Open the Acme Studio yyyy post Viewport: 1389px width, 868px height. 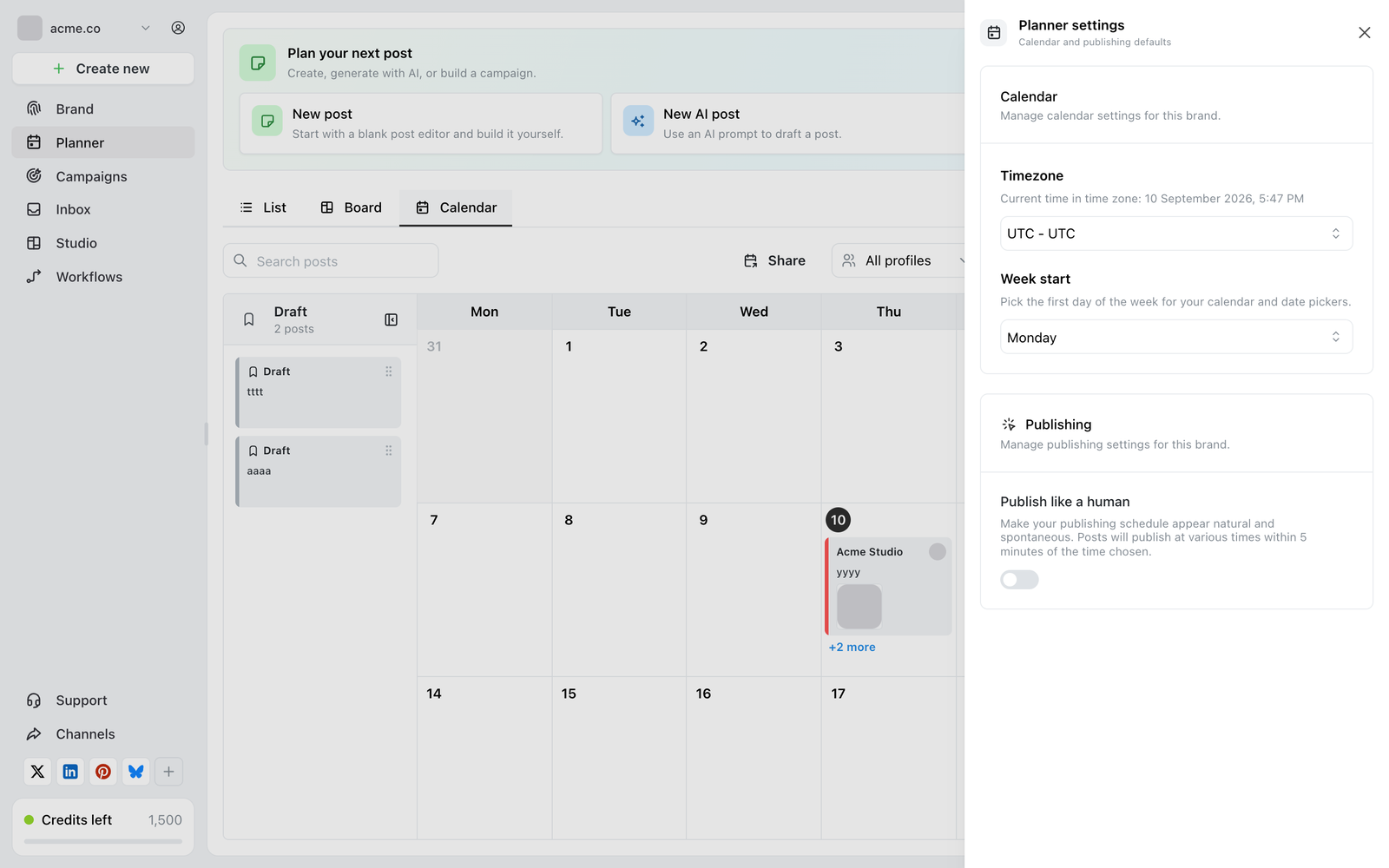coord(888,586)
